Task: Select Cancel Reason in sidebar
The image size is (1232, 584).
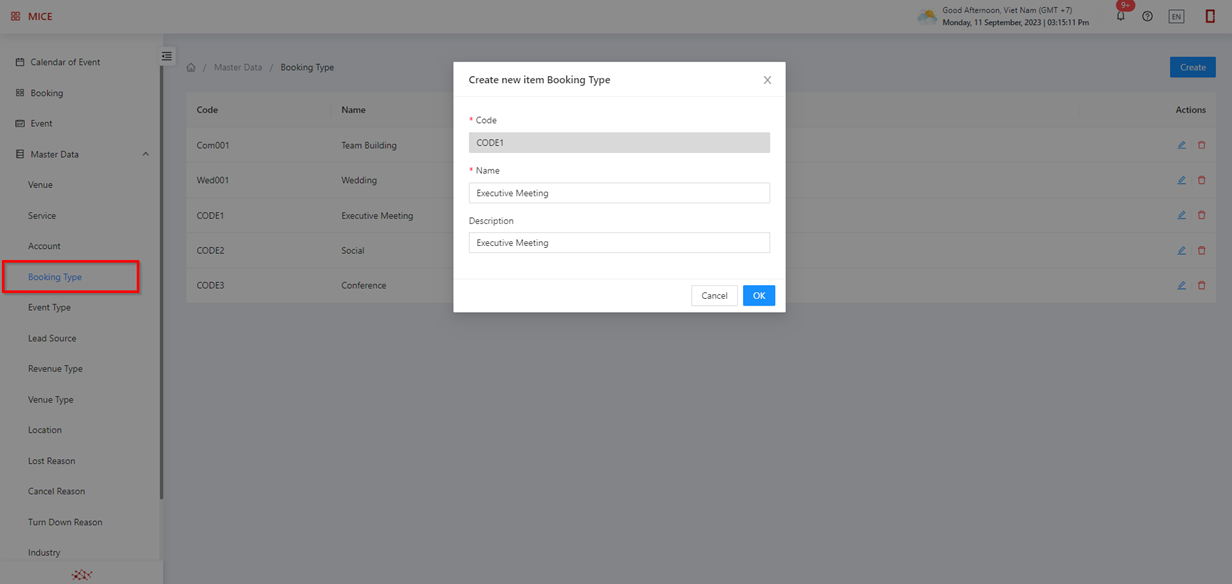Action: tap(56, 492)
